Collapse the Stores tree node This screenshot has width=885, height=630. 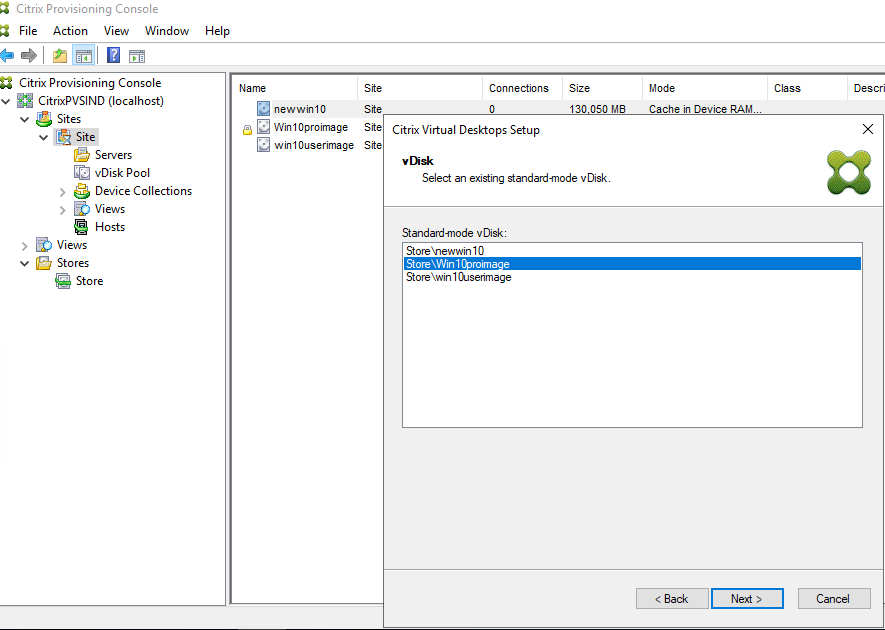[x=25, y=264]
